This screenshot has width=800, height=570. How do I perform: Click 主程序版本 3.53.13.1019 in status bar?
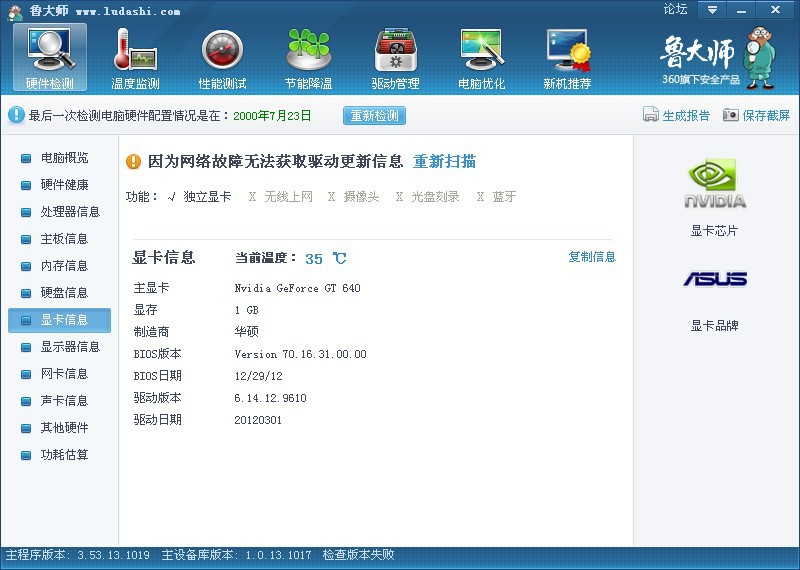(x=78, y=555)
